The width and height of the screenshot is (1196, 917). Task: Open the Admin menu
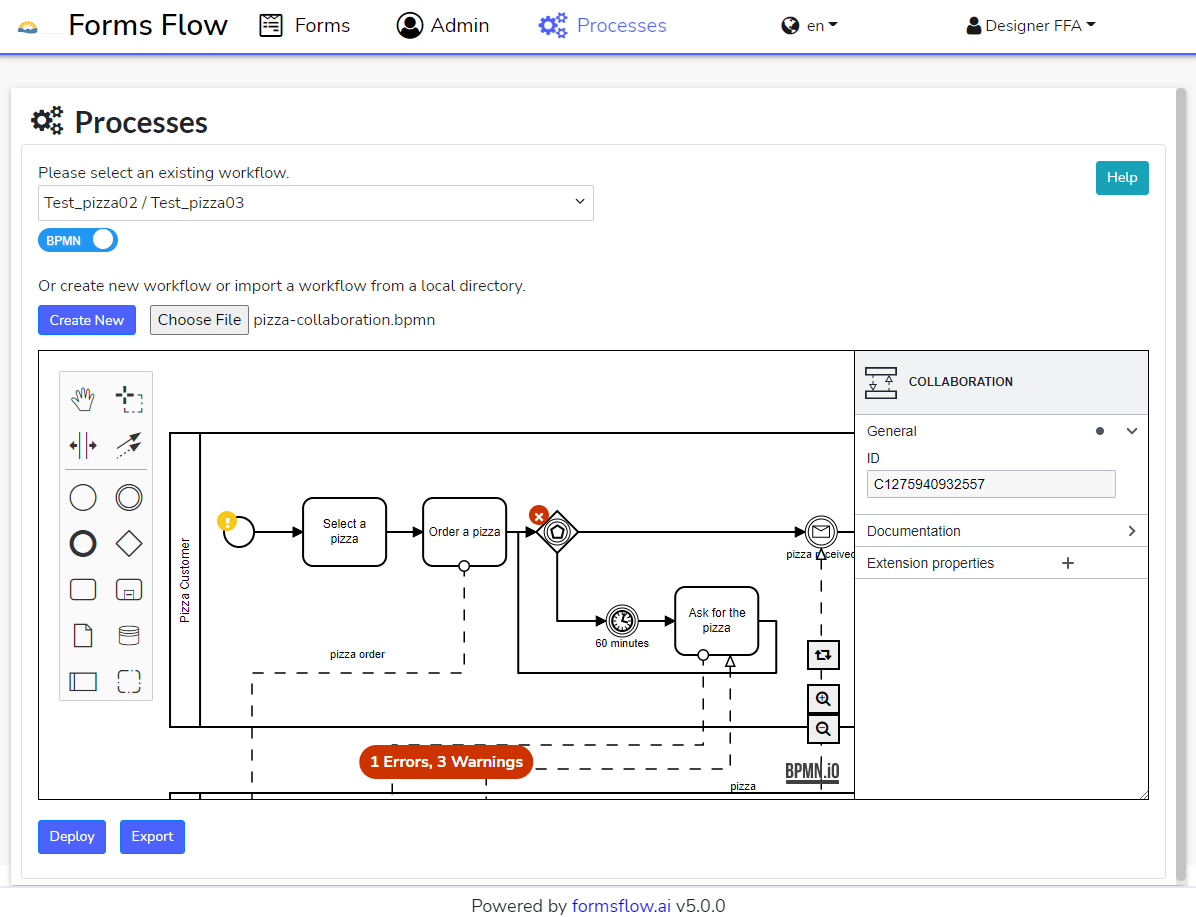(x=442, y=26)
